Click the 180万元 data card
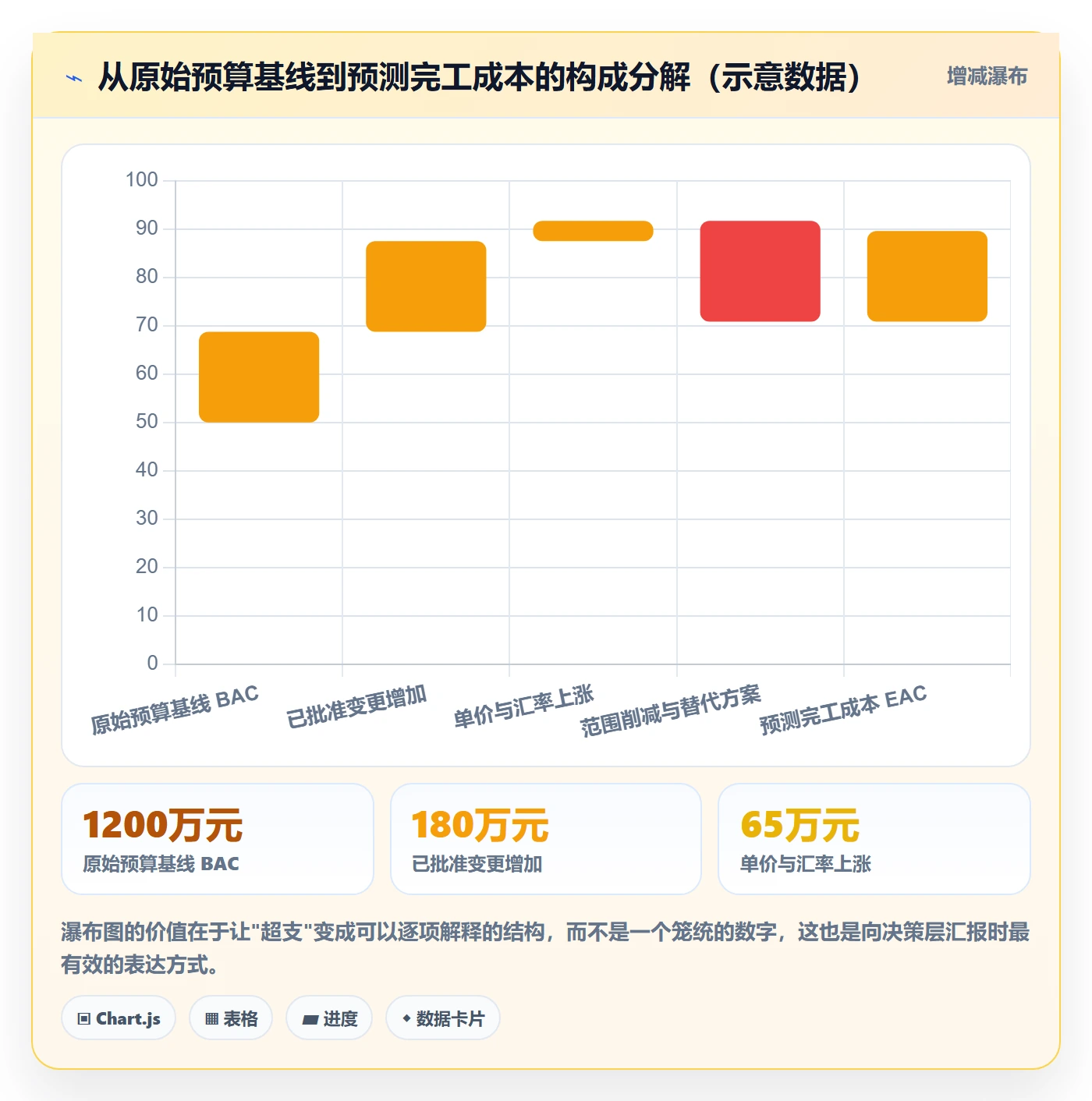1092x1101 pixels. pyautogui.click(x=546, y=839)
